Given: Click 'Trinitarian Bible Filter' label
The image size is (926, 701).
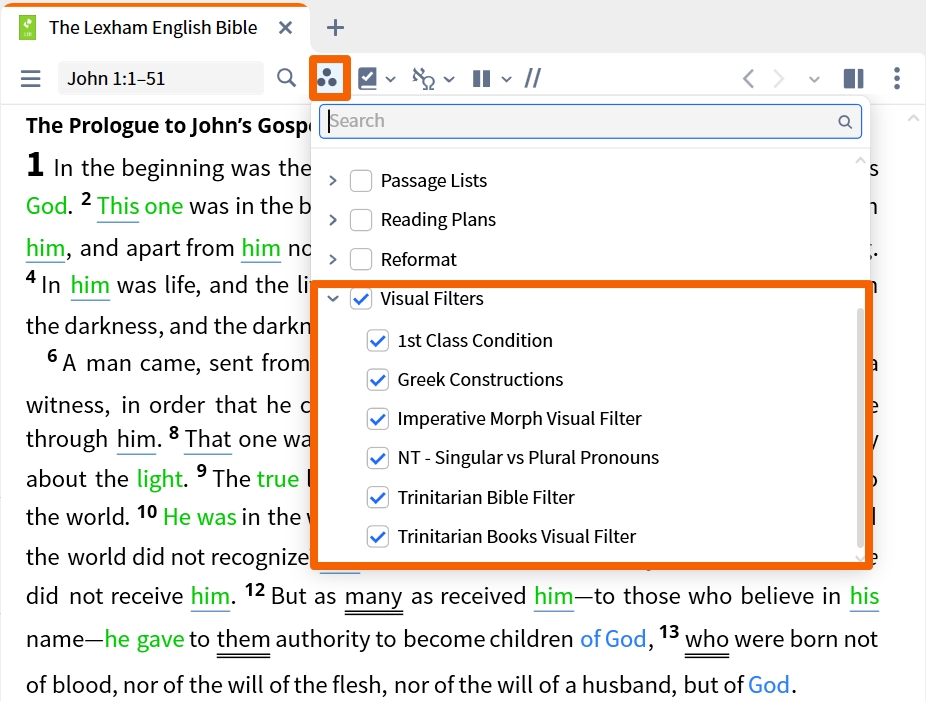Looking at the screenshot, I should (x=485, y=497).
